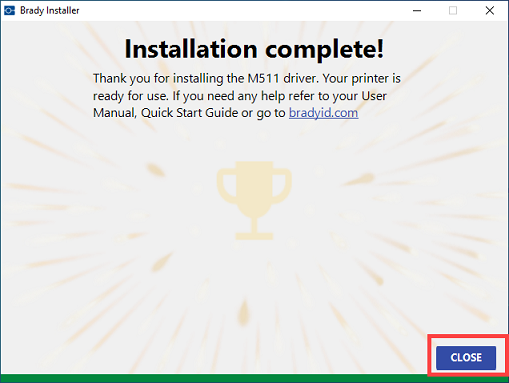The image size is (509, 383).
Task: Open the bradyid.com link
Action: pyautogui.click(x=323, y=113)
